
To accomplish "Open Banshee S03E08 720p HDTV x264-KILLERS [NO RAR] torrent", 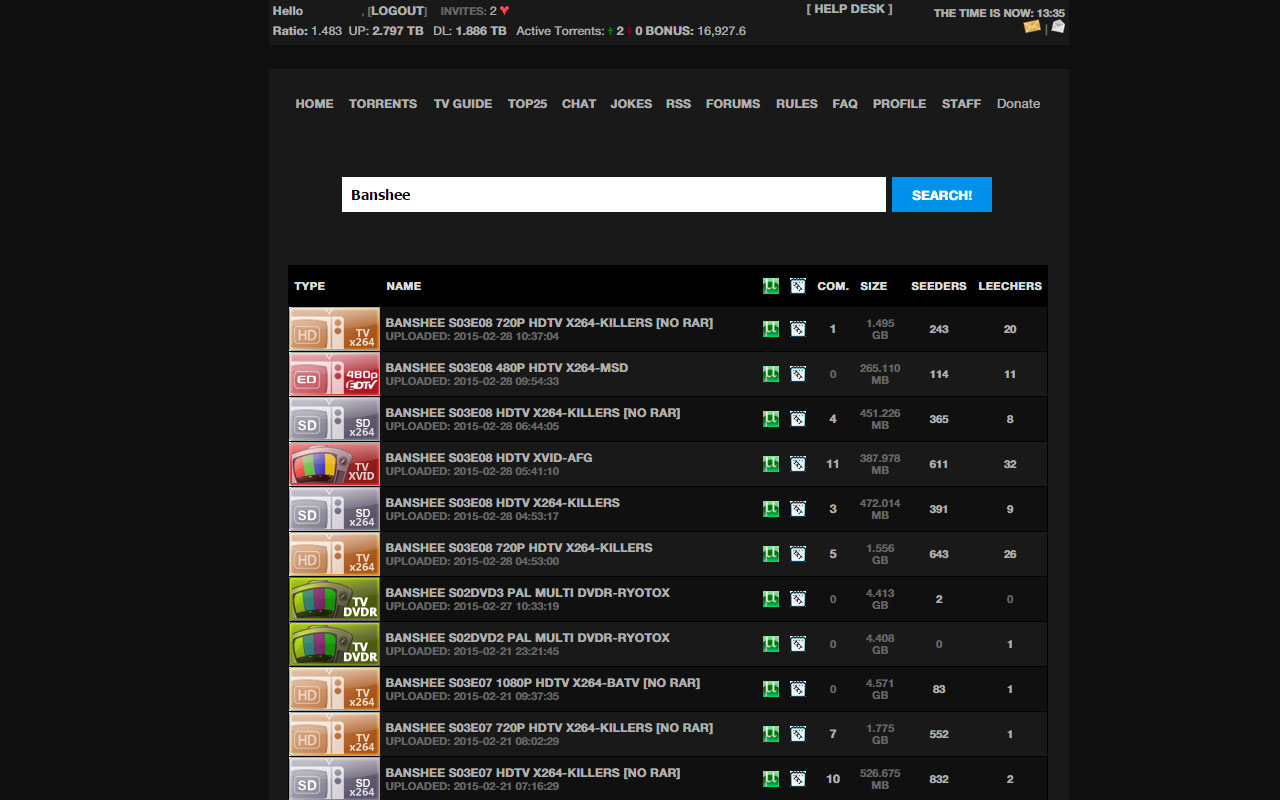I will (x=548, y=323).
